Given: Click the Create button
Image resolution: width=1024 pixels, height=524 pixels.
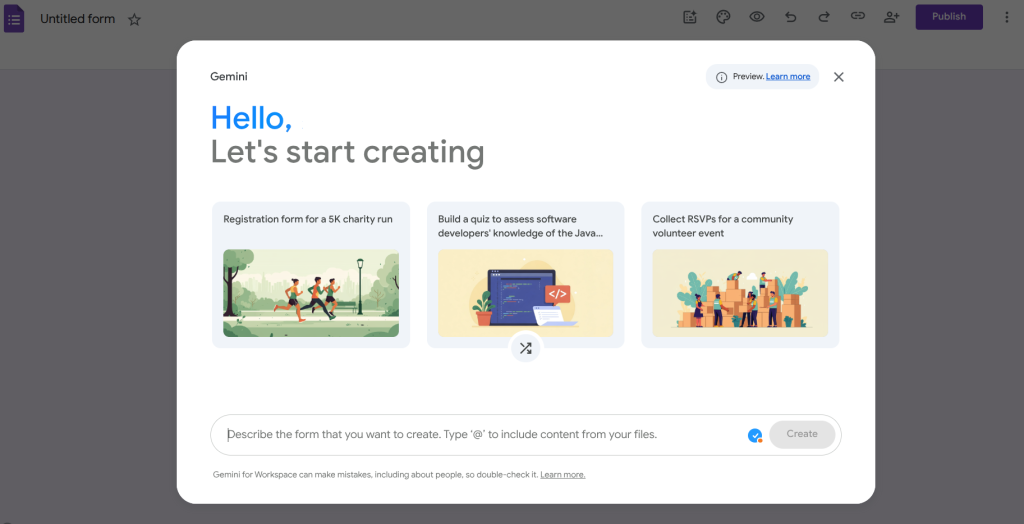Looking at the screenshot, I should coord(802,434).
